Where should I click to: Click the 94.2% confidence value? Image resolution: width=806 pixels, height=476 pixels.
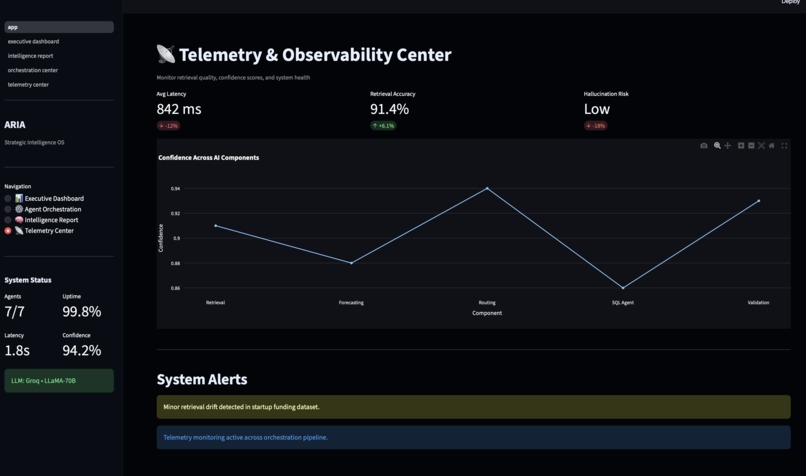point(82,351)
